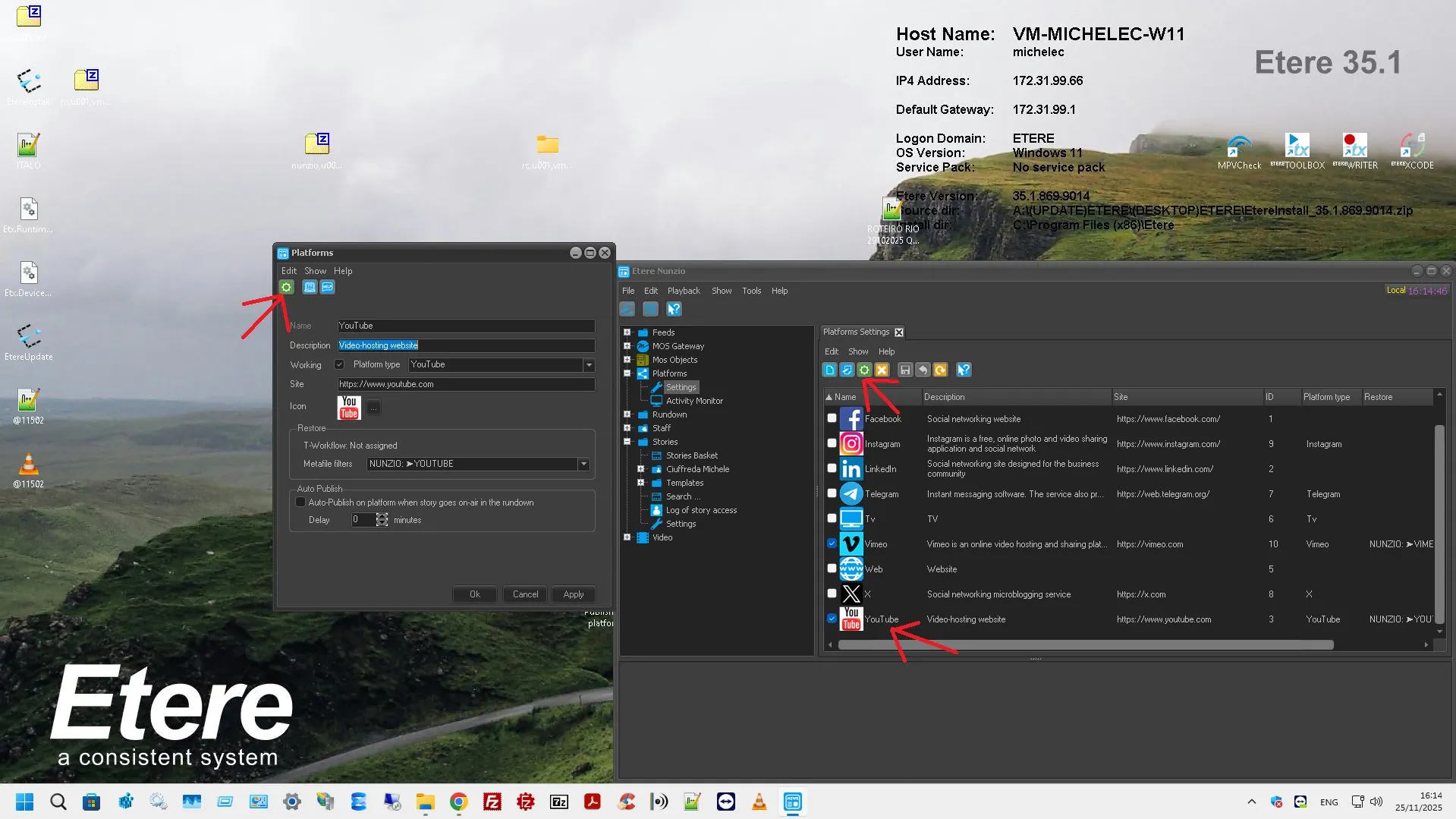Click the horizontal scrollbar of the platforms list
The image size is (1456, 819).
1085,645
